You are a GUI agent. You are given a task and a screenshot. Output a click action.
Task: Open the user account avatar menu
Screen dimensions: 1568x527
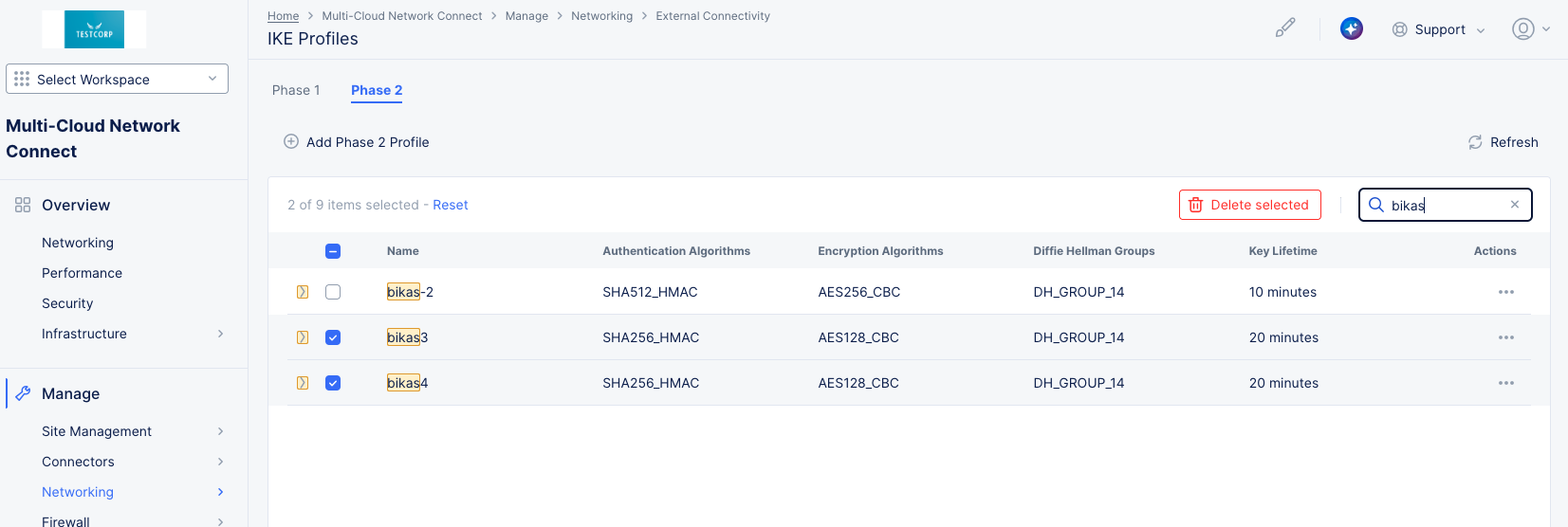(x=1522, y=29)
